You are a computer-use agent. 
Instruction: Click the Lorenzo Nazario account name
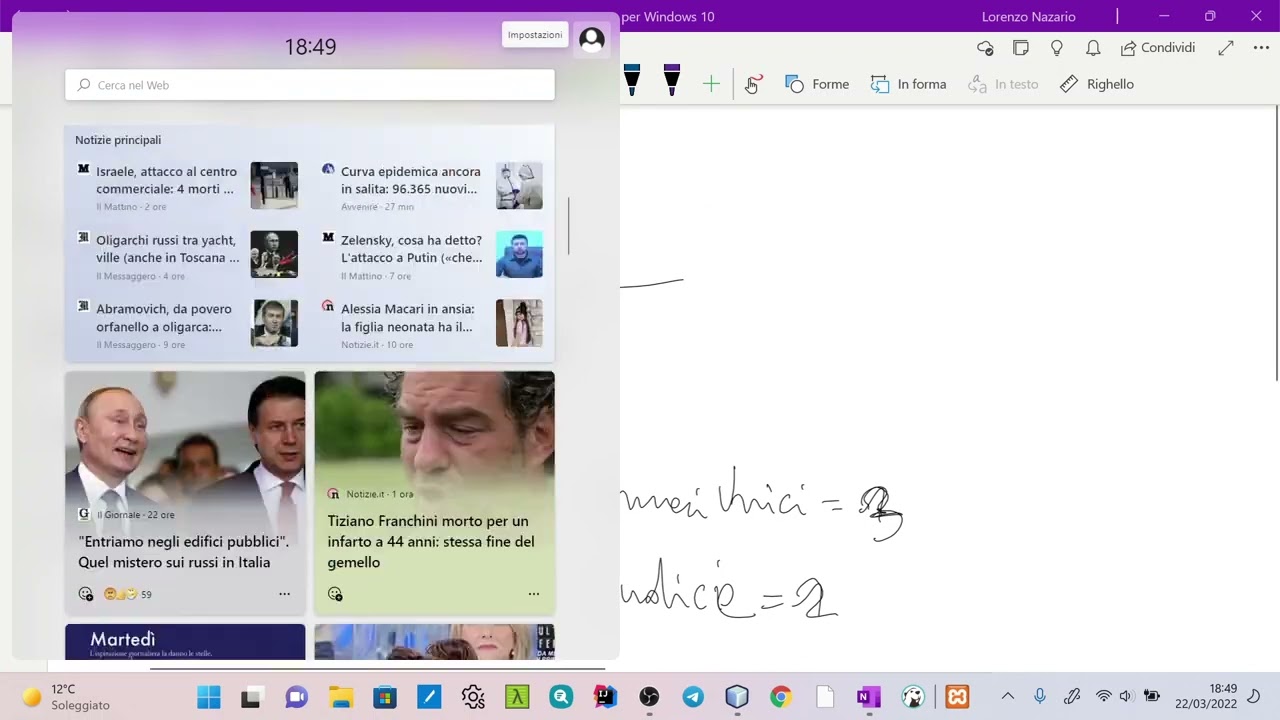pyautogui.click(x=1028, y=17)
